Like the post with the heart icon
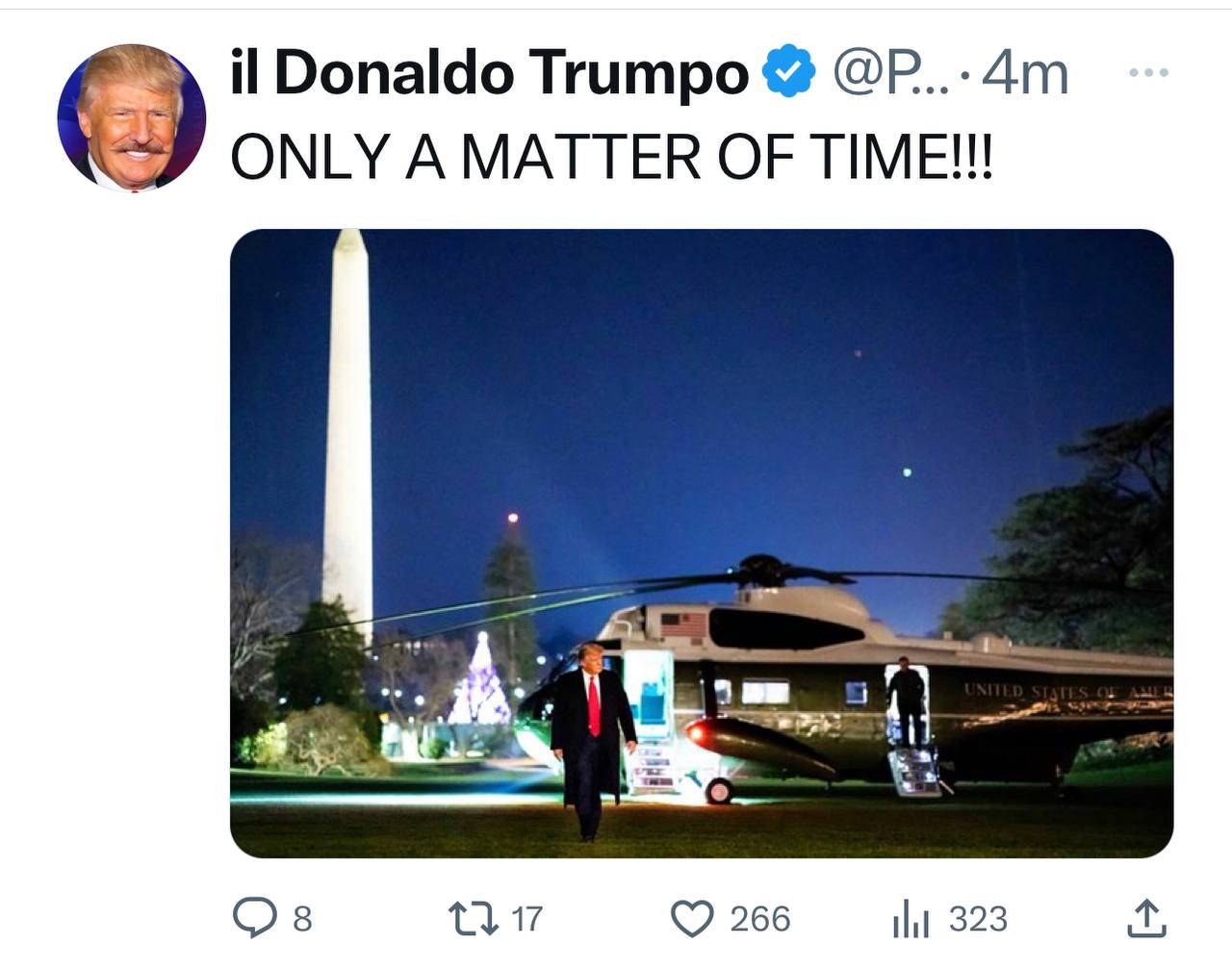Viewport: 1232px width, 969px height. click(692, 918)
